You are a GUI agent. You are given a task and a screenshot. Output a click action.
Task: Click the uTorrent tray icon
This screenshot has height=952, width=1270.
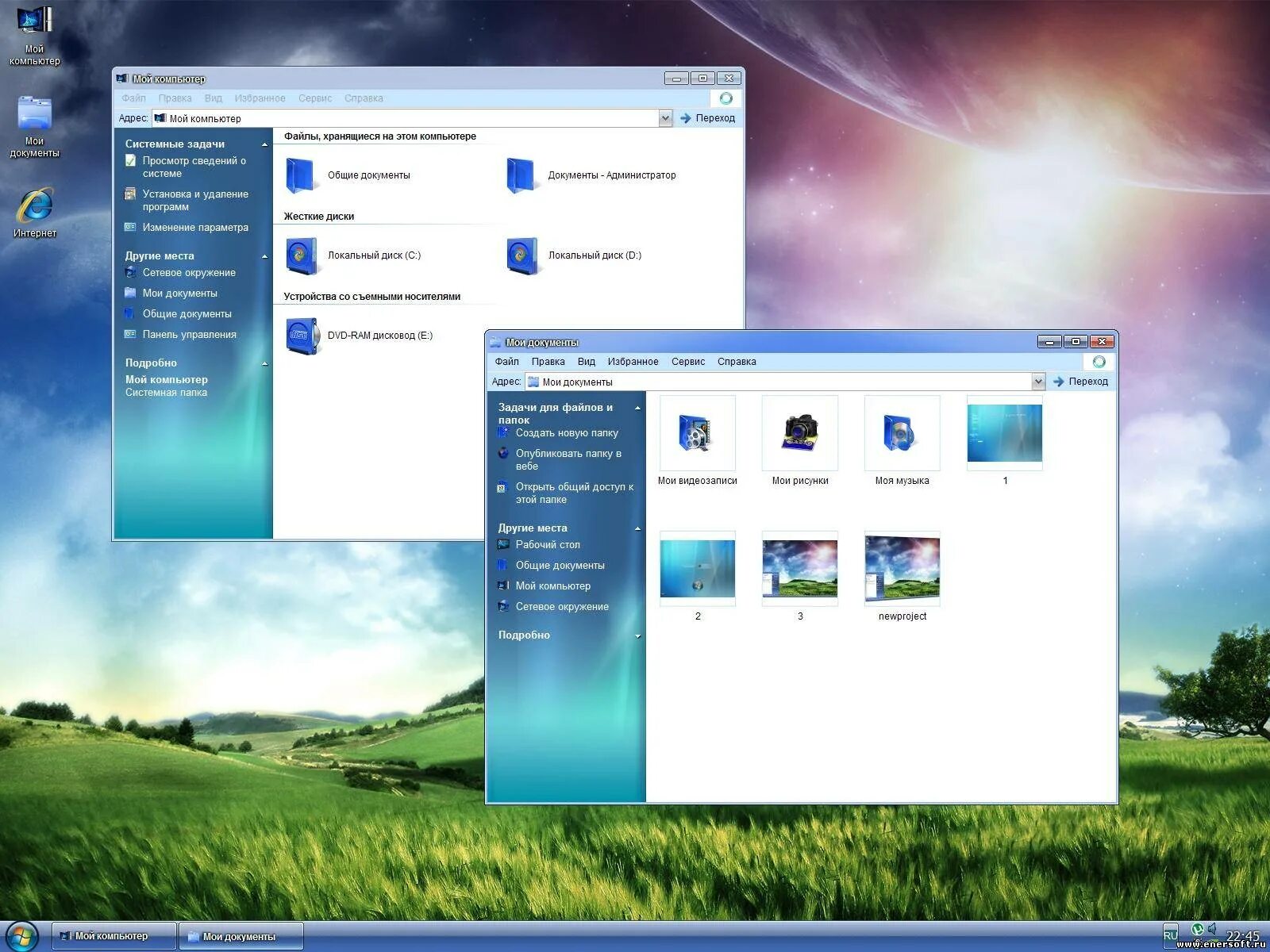click(1198, 929)
